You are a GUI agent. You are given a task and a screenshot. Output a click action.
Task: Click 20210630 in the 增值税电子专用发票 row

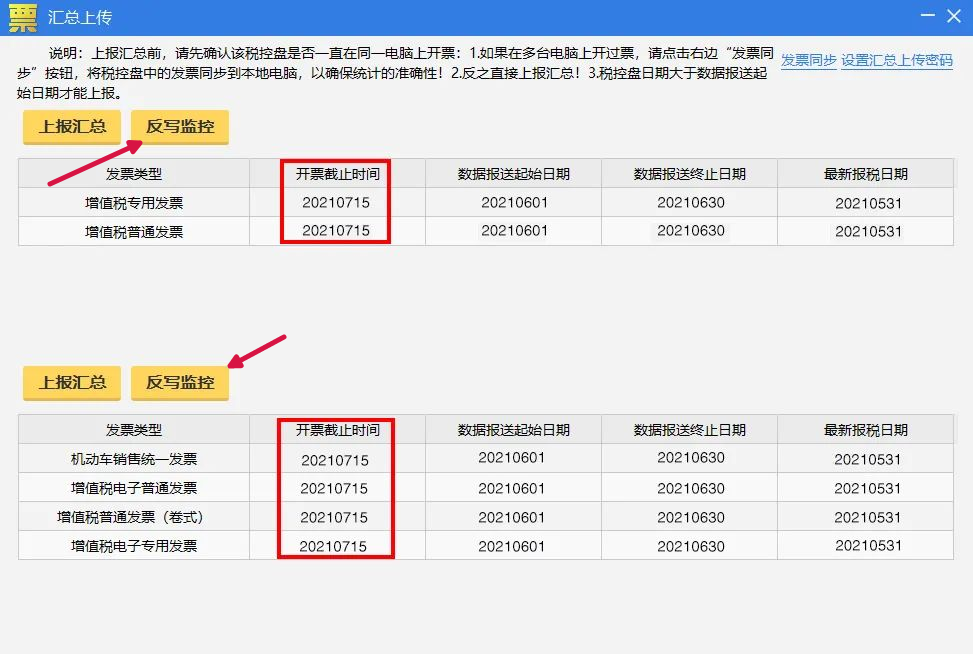[691, 546]
